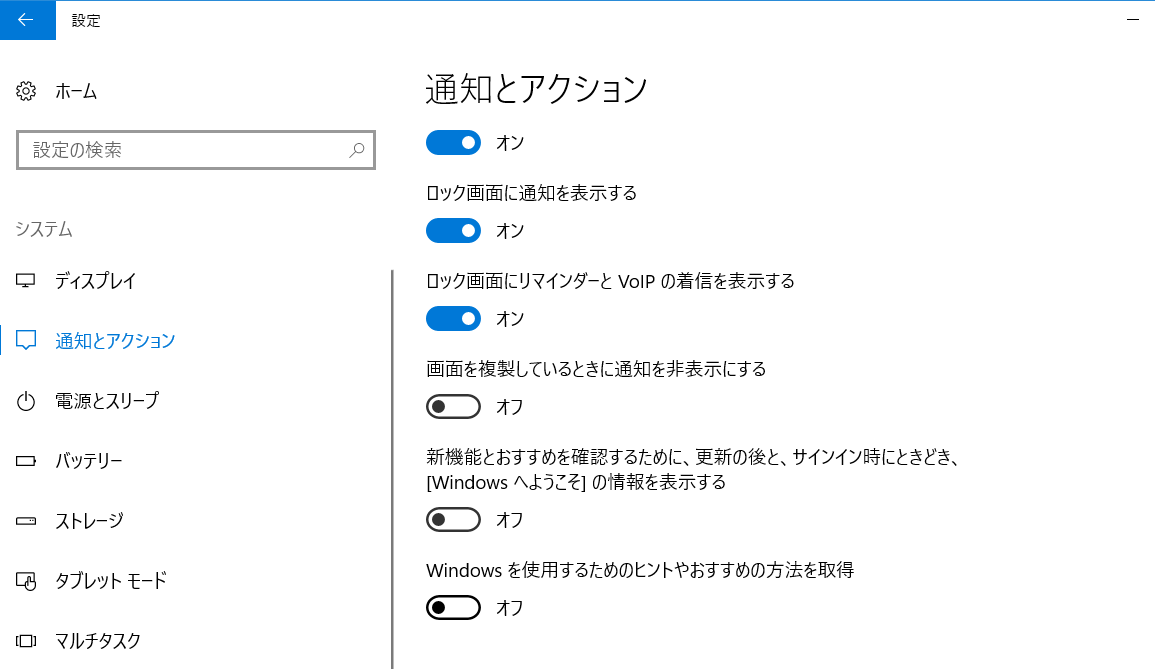Click the 設定の検索 search field
Viewport: 1155px width, 669px height.
point(185,150)
